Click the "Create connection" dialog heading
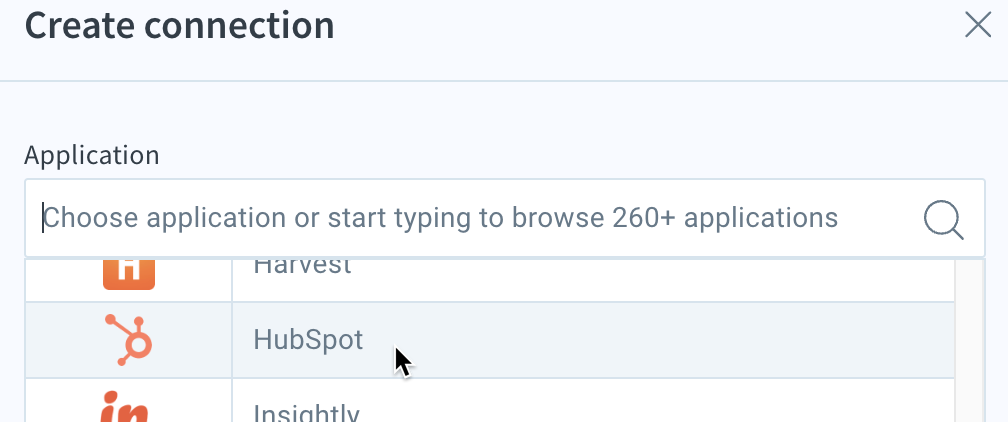1008x422 pixels. [x=179, y=26]
